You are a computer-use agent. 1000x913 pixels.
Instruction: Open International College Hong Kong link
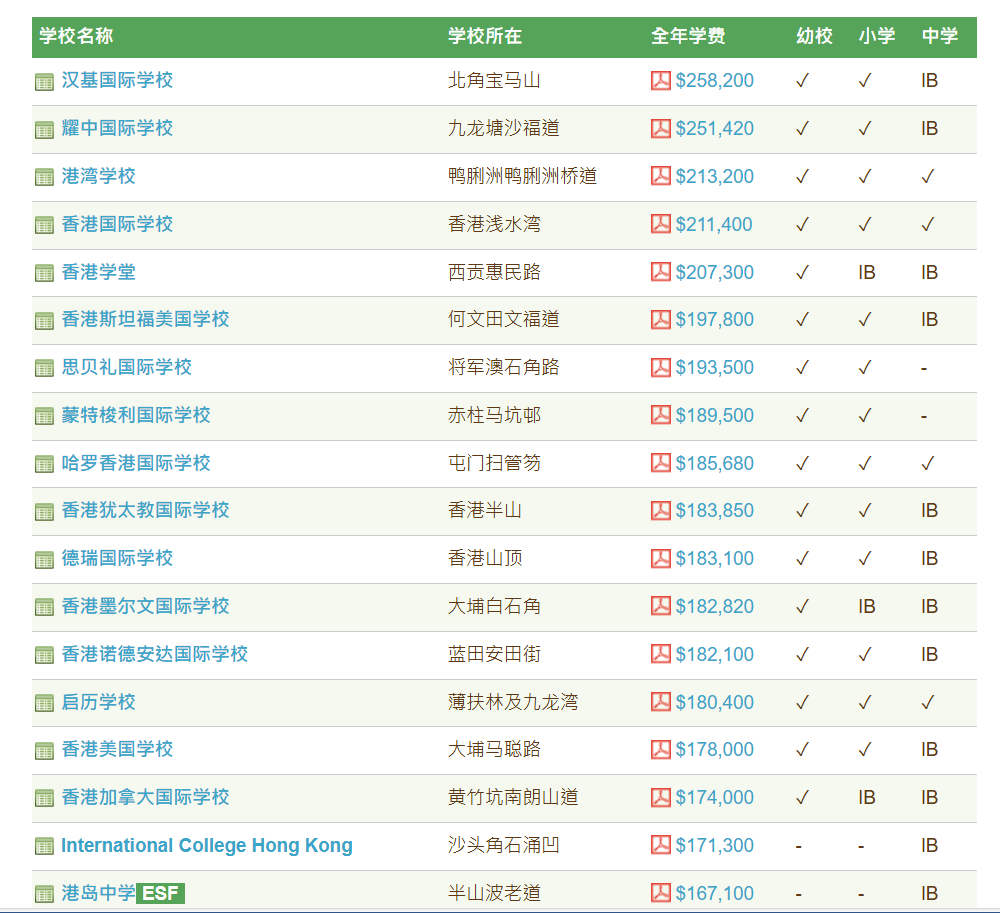pyautogui.click(x=207, y=845)
